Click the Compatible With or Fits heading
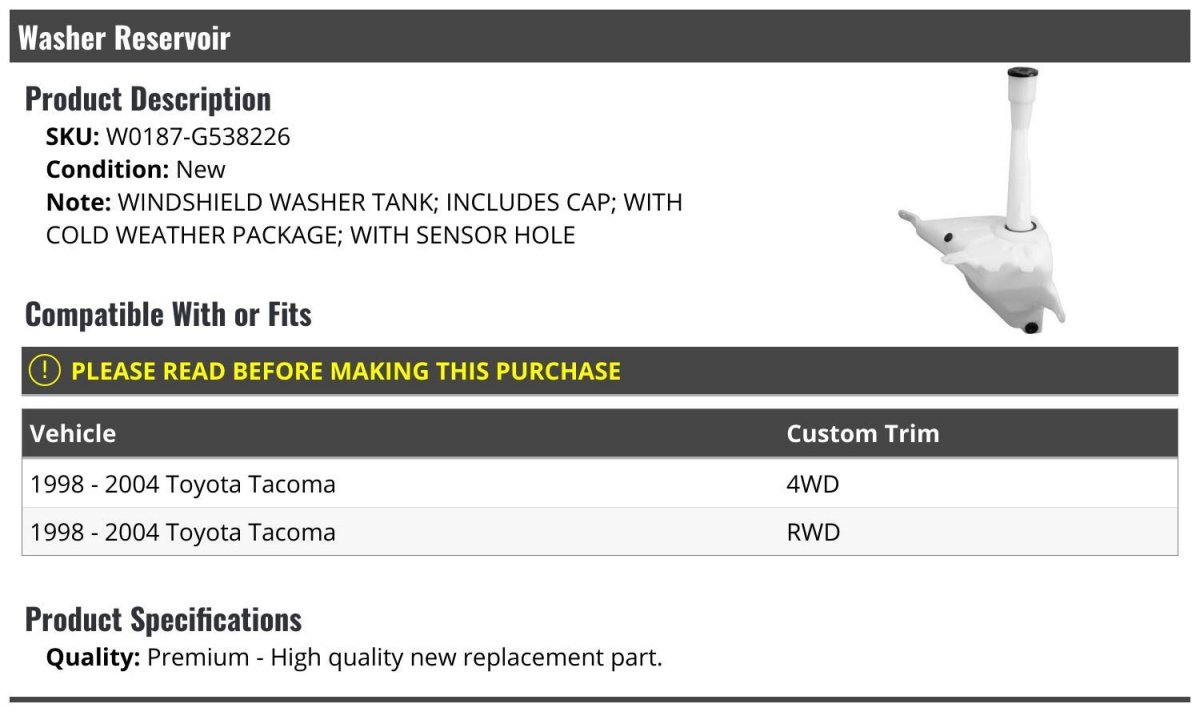This screenshot has height=712, width=1200. [x=168, y=315]
